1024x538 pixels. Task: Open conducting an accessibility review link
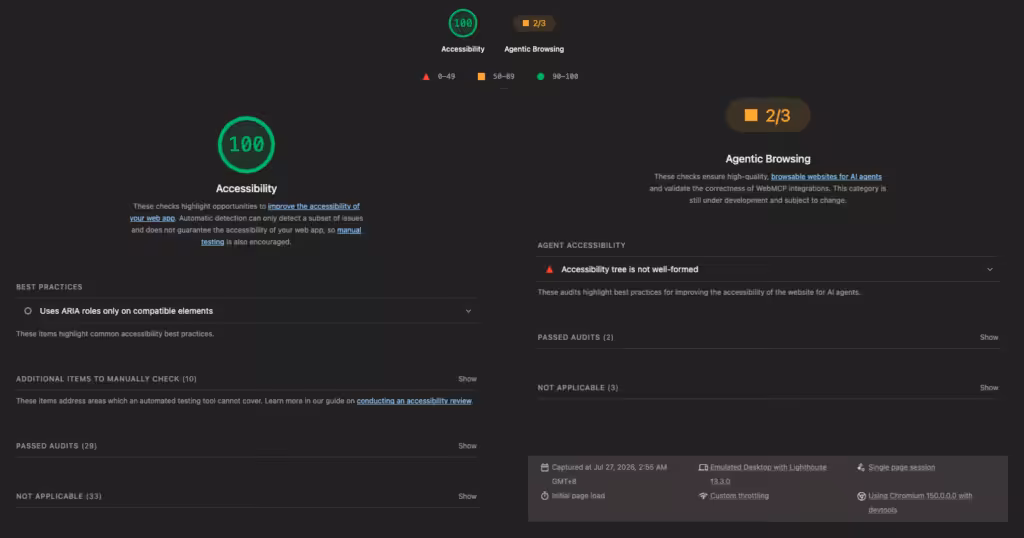414,401
